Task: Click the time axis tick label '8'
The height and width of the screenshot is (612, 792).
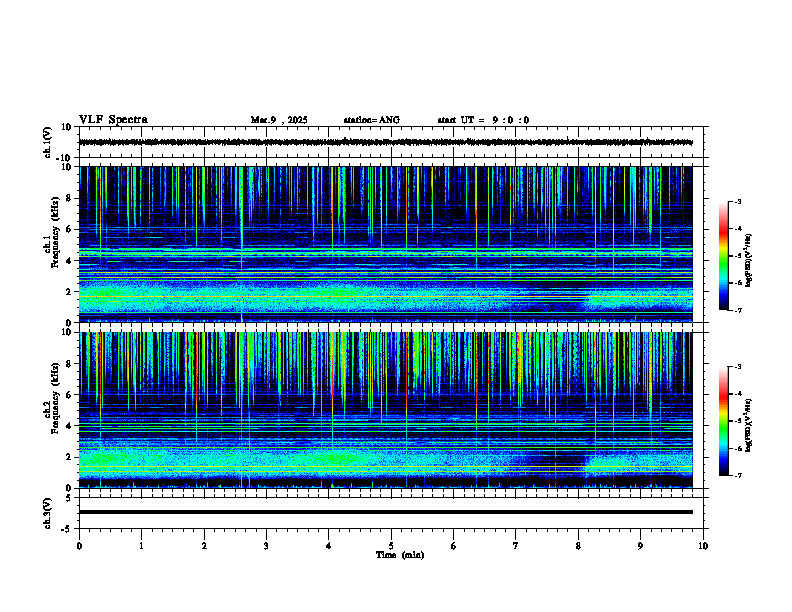Action: pos(578,546)
